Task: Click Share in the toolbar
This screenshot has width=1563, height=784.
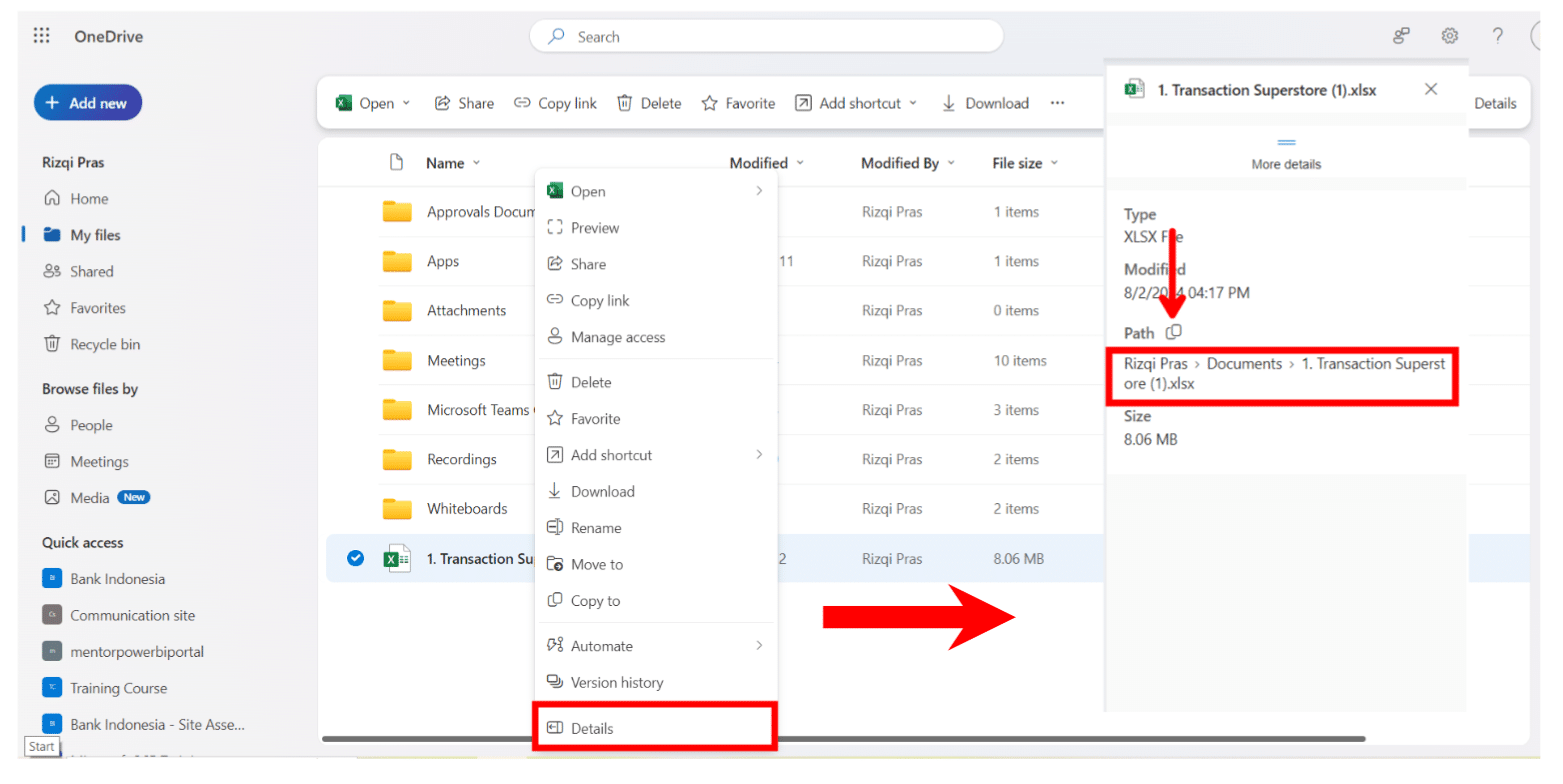Action: tap(465, 103)
